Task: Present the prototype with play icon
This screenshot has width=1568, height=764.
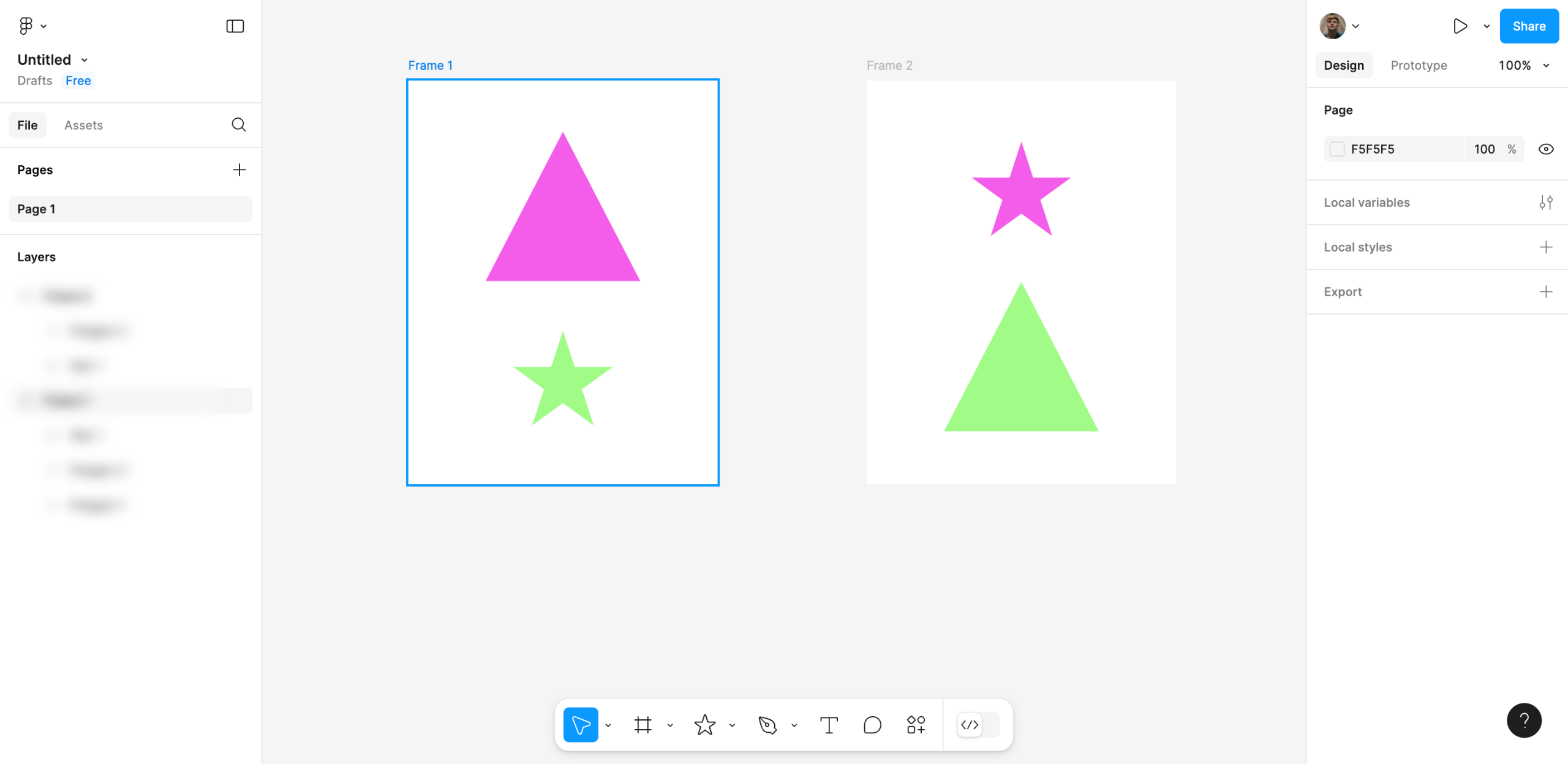Action: 1460,26
